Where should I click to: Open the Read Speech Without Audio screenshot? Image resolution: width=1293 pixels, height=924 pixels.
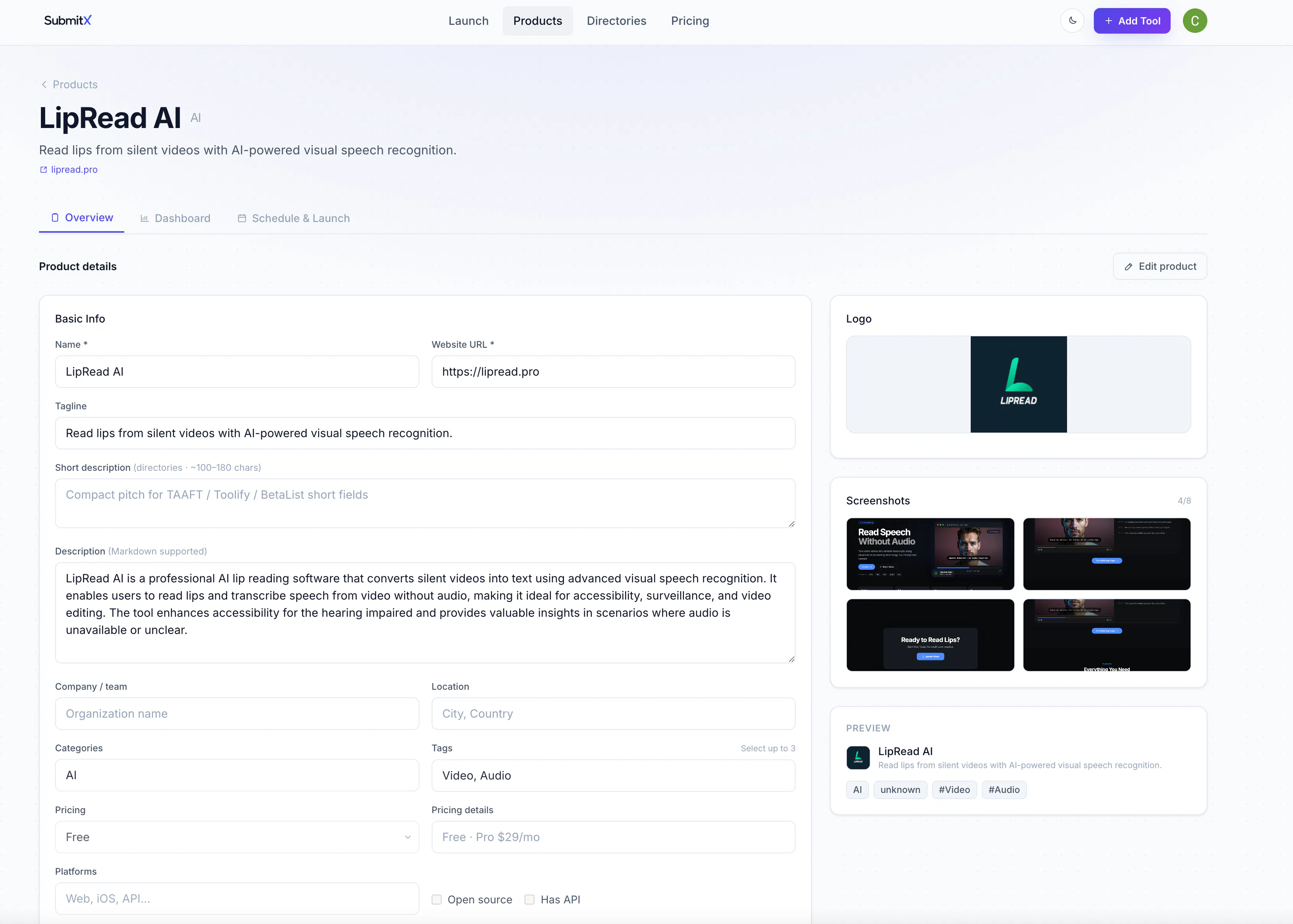click(x=930, y=554)
